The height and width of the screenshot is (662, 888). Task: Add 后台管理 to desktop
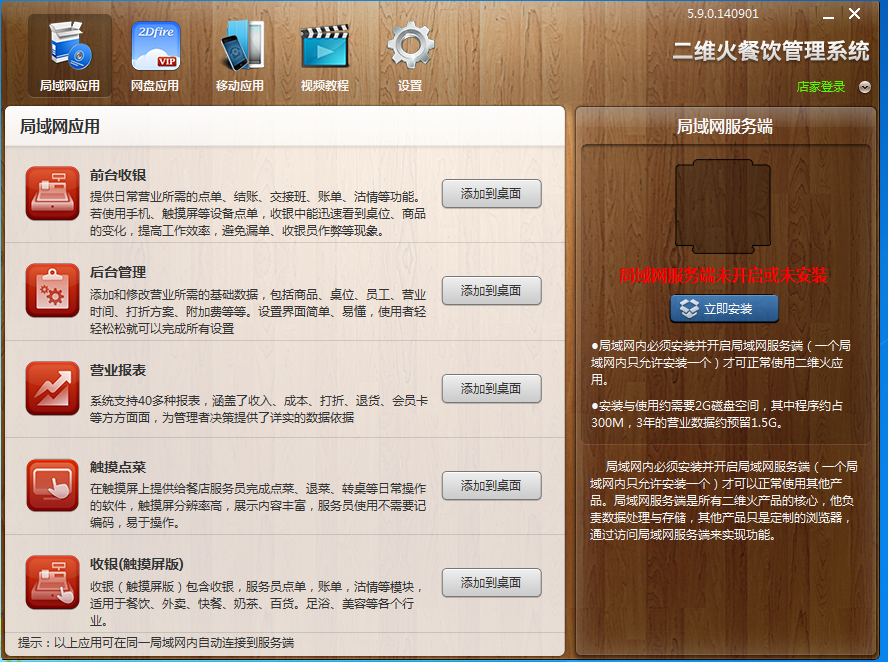(x=492, y=291)
